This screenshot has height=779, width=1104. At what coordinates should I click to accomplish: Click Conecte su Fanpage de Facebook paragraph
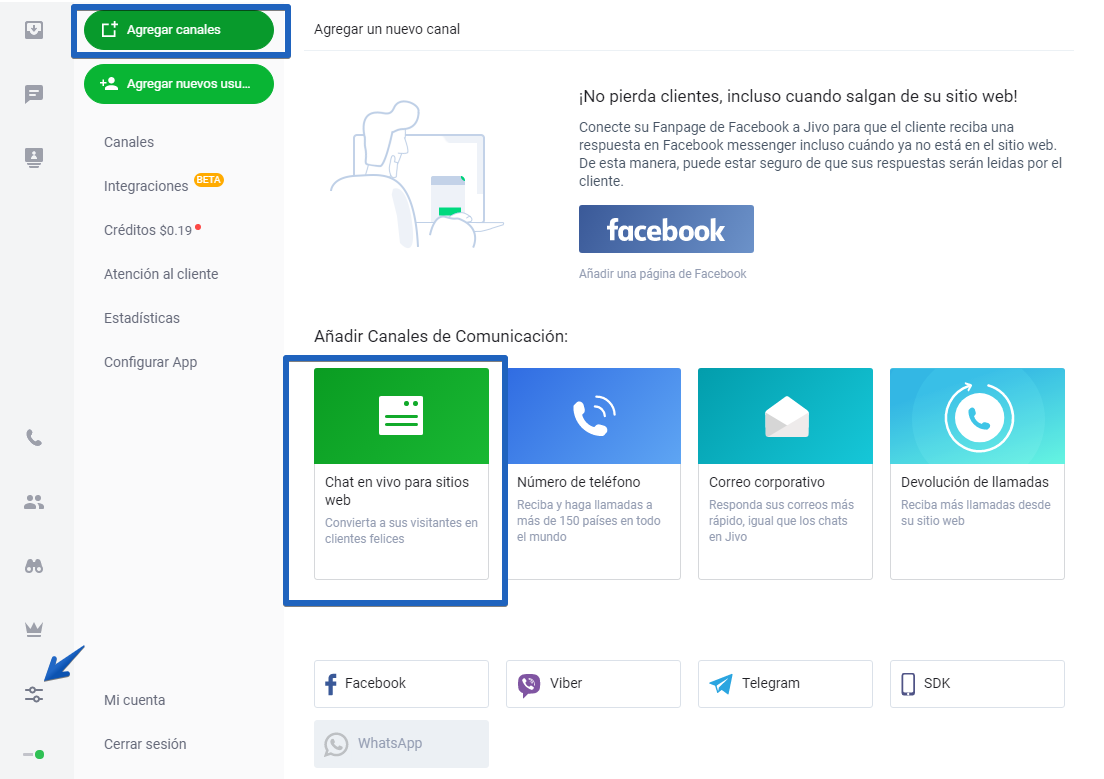click(820, 154)
